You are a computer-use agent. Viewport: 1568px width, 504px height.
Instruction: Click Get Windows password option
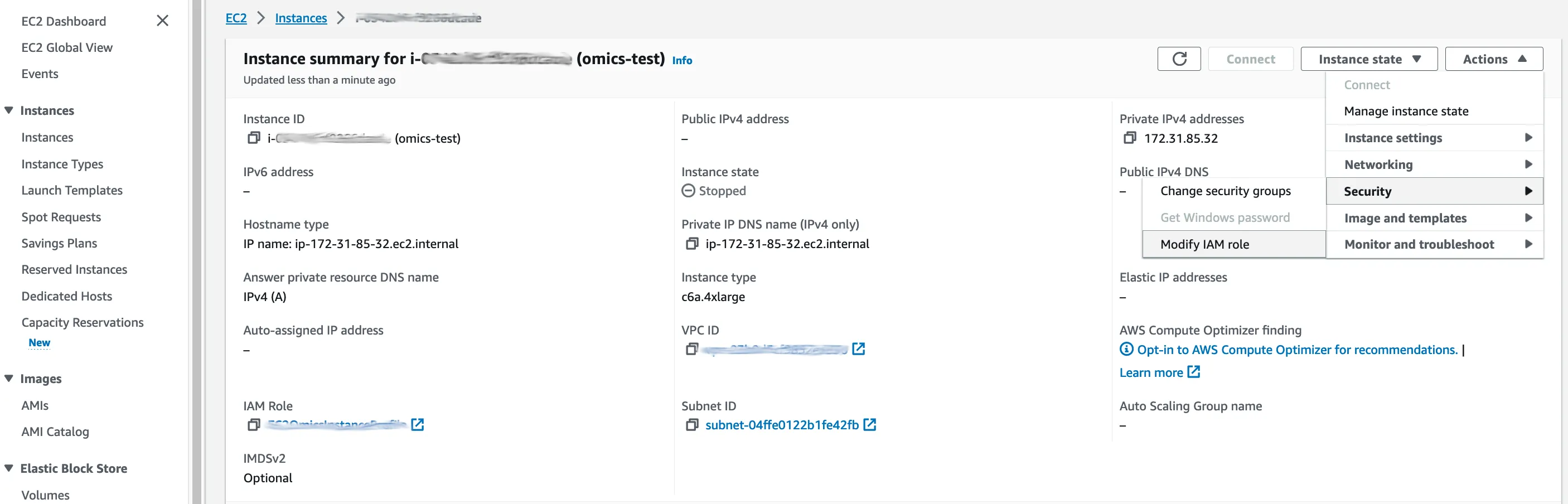coord(1234,217)
